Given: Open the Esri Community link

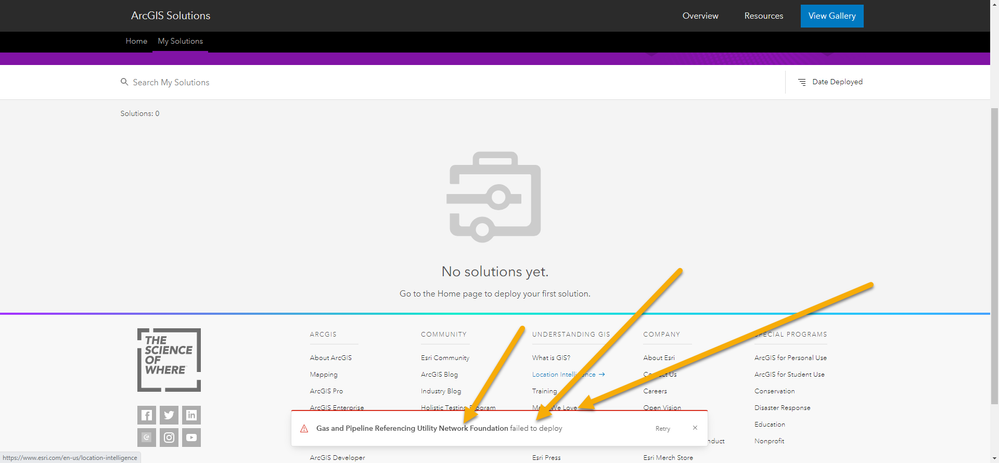Looking at the screenshot, I should tap(445, 358).
